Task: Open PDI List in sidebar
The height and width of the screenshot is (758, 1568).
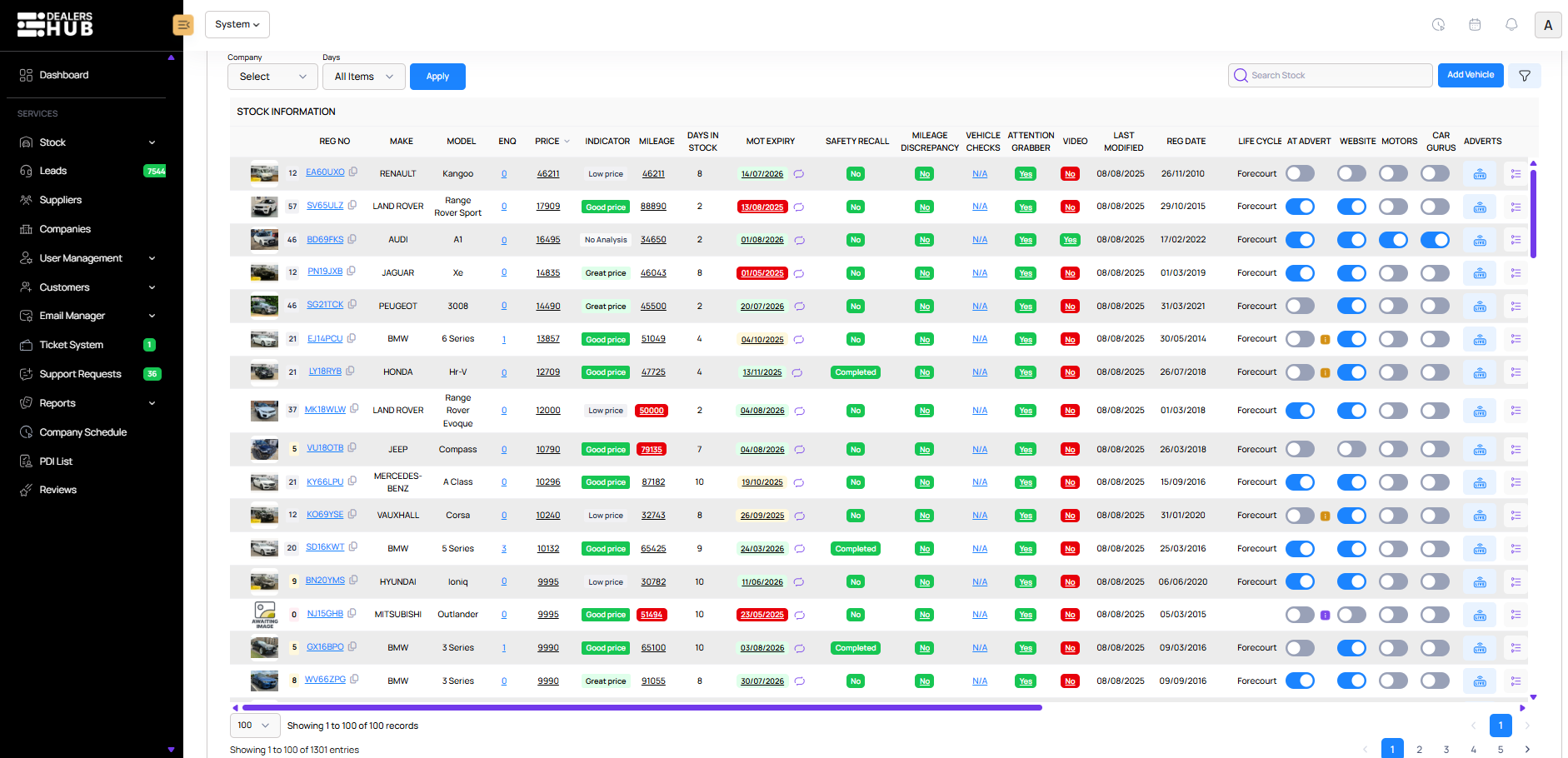Action: [x=56, y=461]
